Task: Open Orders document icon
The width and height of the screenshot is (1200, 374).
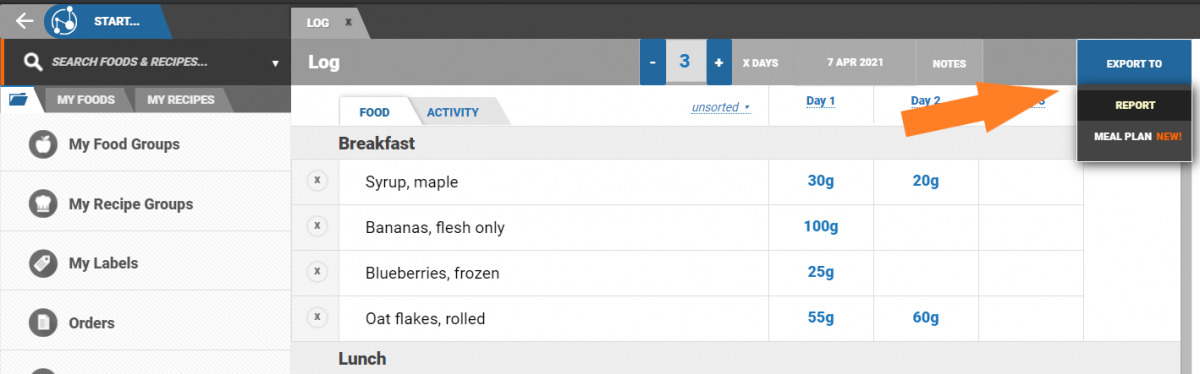Action: coord(43,323)
